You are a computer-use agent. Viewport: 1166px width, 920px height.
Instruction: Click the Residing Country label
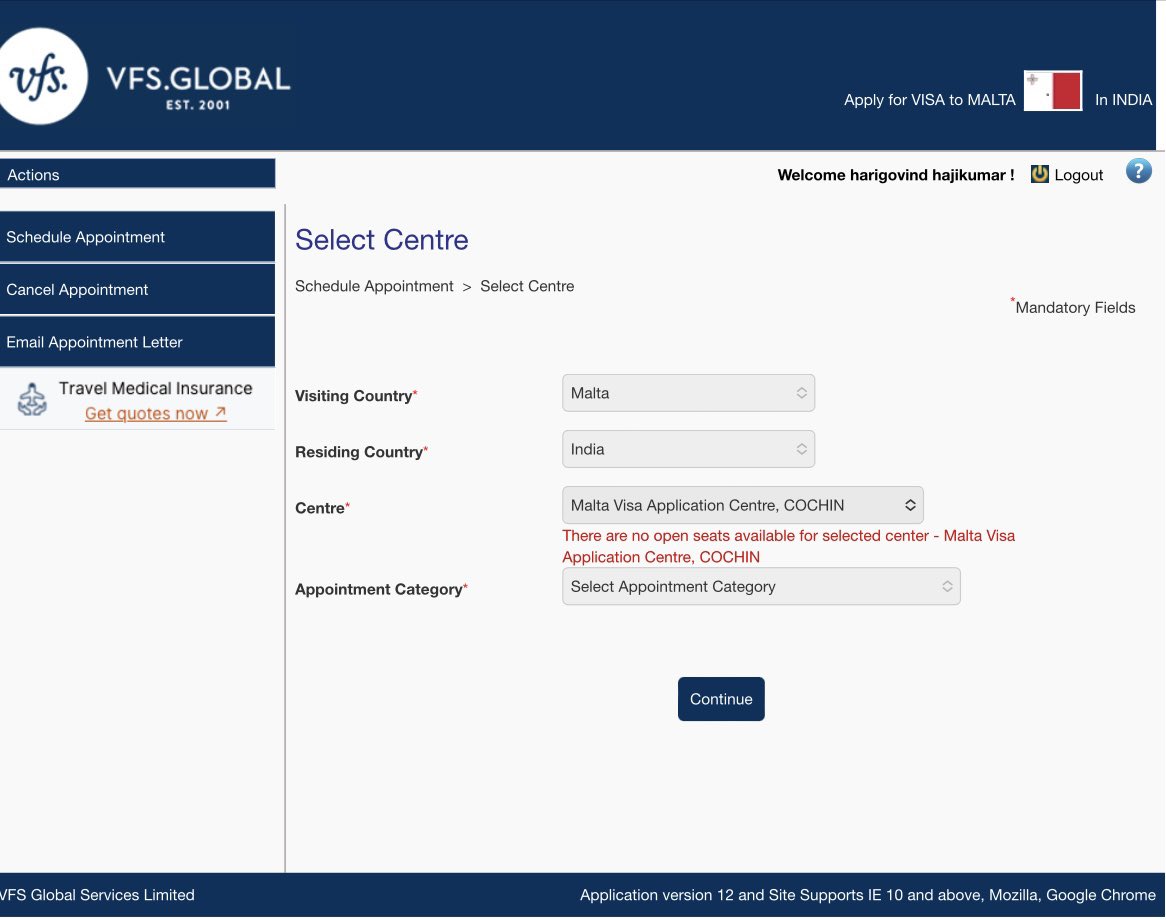[361, 451]
